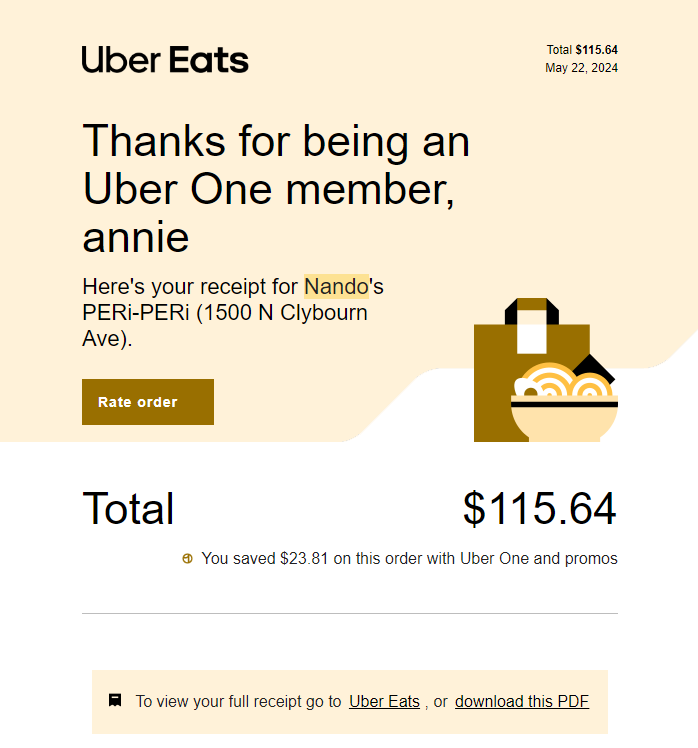The height and width of the screenshot is (748, 698).
Task: Click the horizontal divider below the savings
Action: (349, 613)
